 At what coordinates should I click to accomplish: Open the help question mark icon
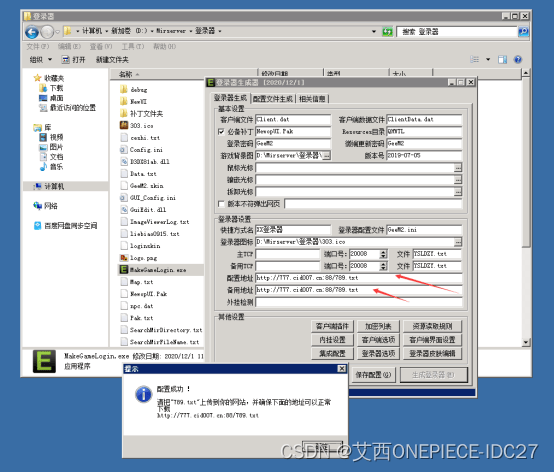coord(518,60)
